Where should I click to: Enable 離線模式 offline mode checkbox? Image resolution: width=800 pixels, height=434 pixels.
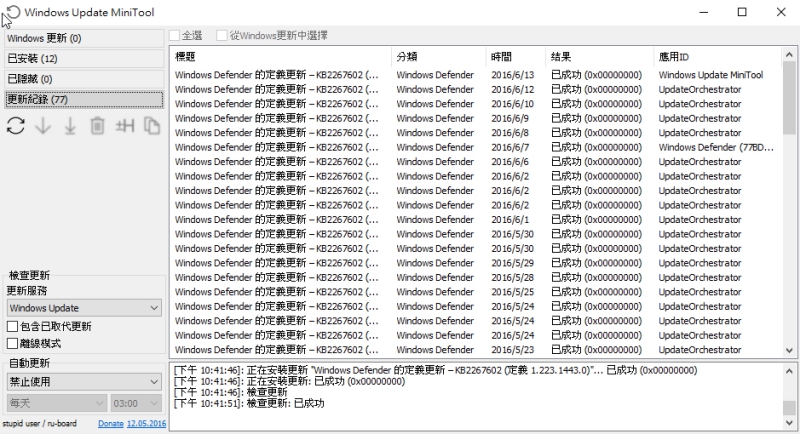click(x=12, y=343)
